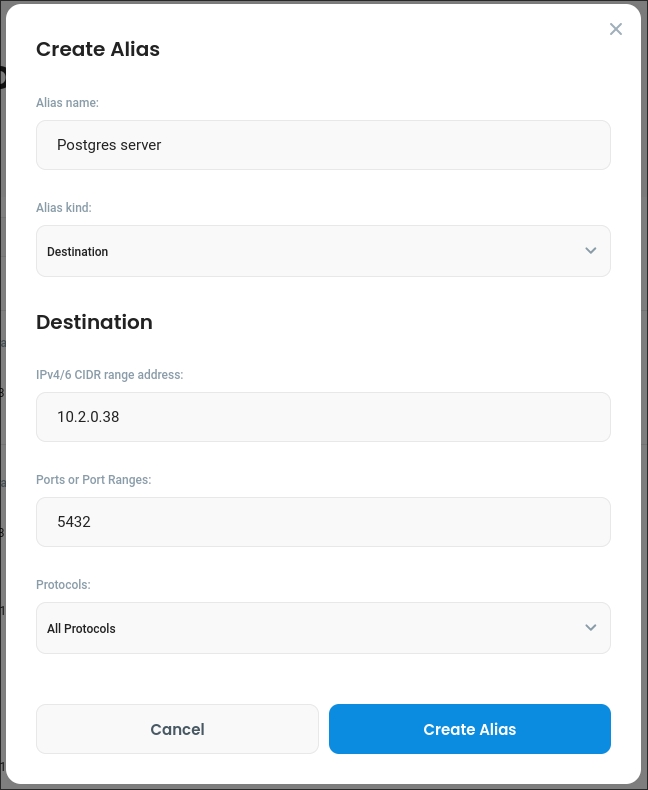This screenshot has width=648, height=790.
Task: Click the "Destination" section heading
Action: 94,322
